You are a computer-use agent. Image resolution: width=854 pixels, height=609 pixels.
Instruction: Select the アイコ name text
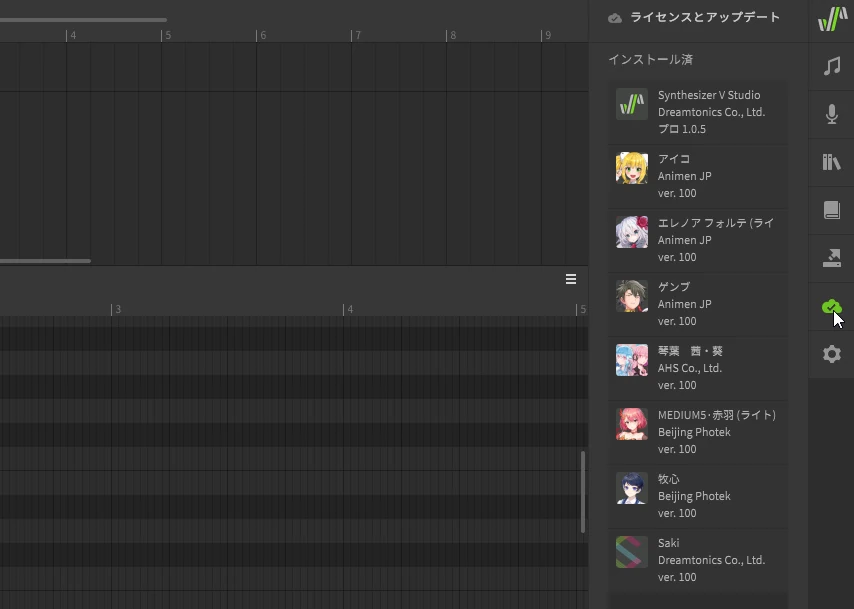pos(674,159)
